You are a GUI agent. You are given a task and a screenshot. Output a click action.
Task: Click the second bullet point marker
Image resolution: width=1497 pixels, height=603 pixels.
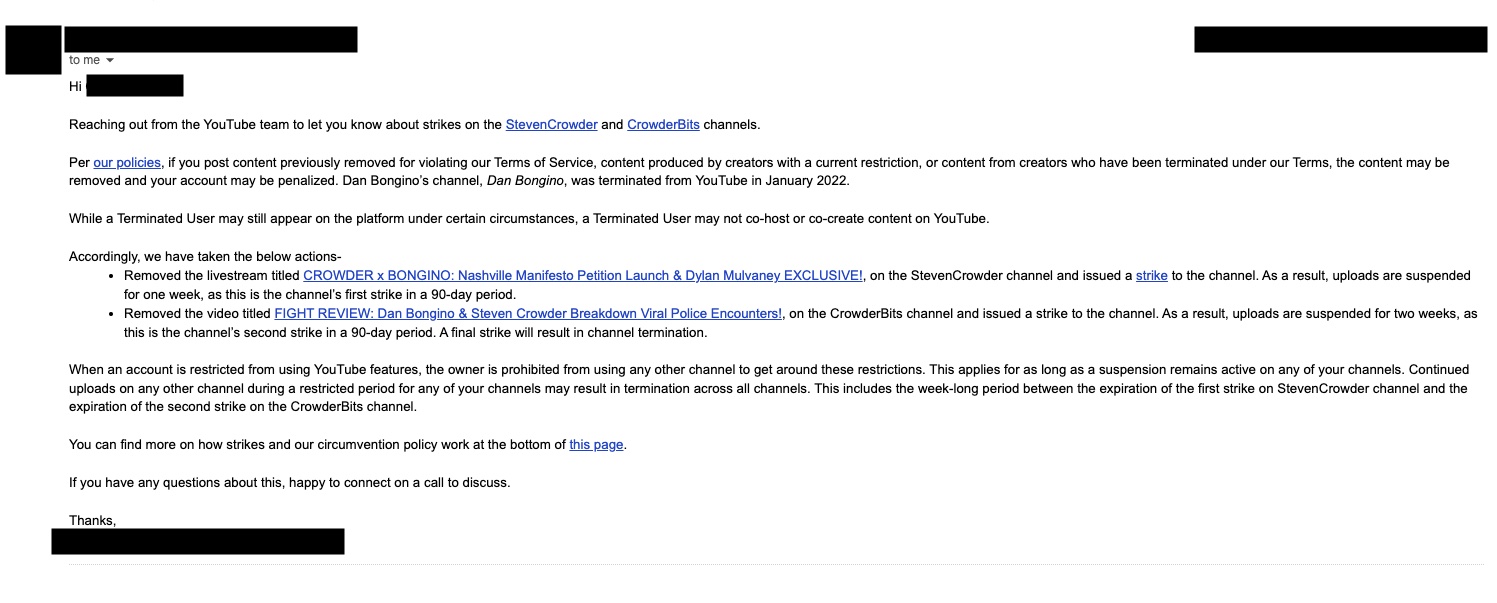point(111,314)
